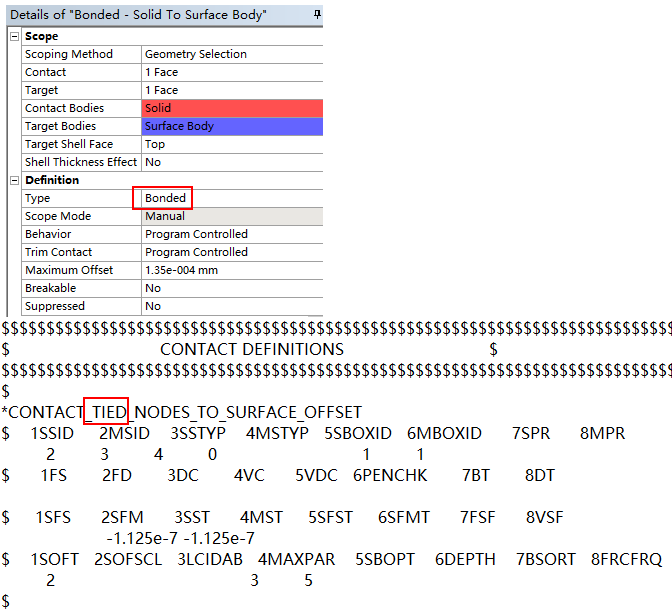This screenshot has width=672, height=610.
Task: Click the 4MAXPAR column header text
Action: point(297,559)
